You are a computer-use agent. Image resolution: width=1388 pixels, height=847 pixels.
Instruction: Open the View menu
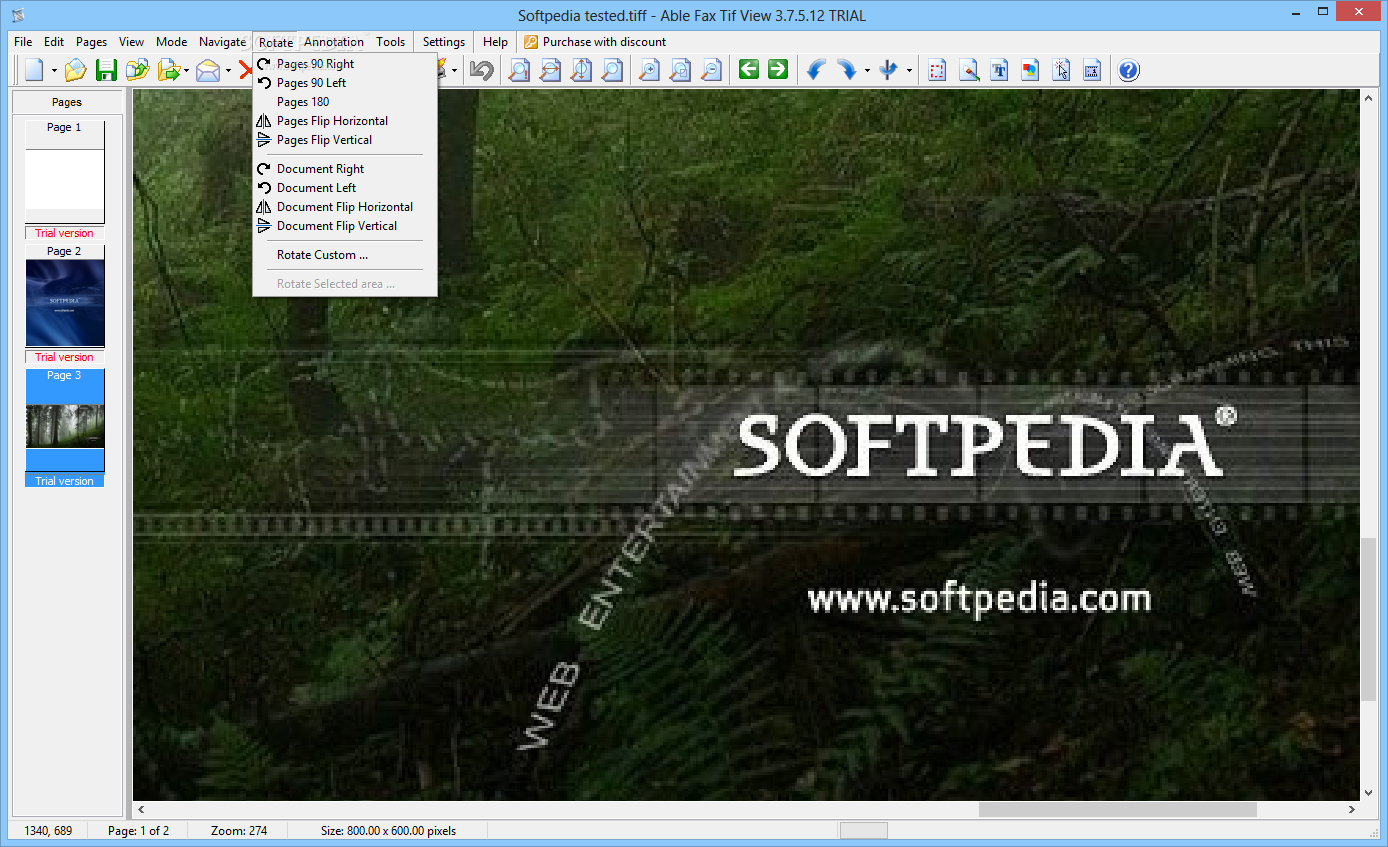(x=131, y=42)
